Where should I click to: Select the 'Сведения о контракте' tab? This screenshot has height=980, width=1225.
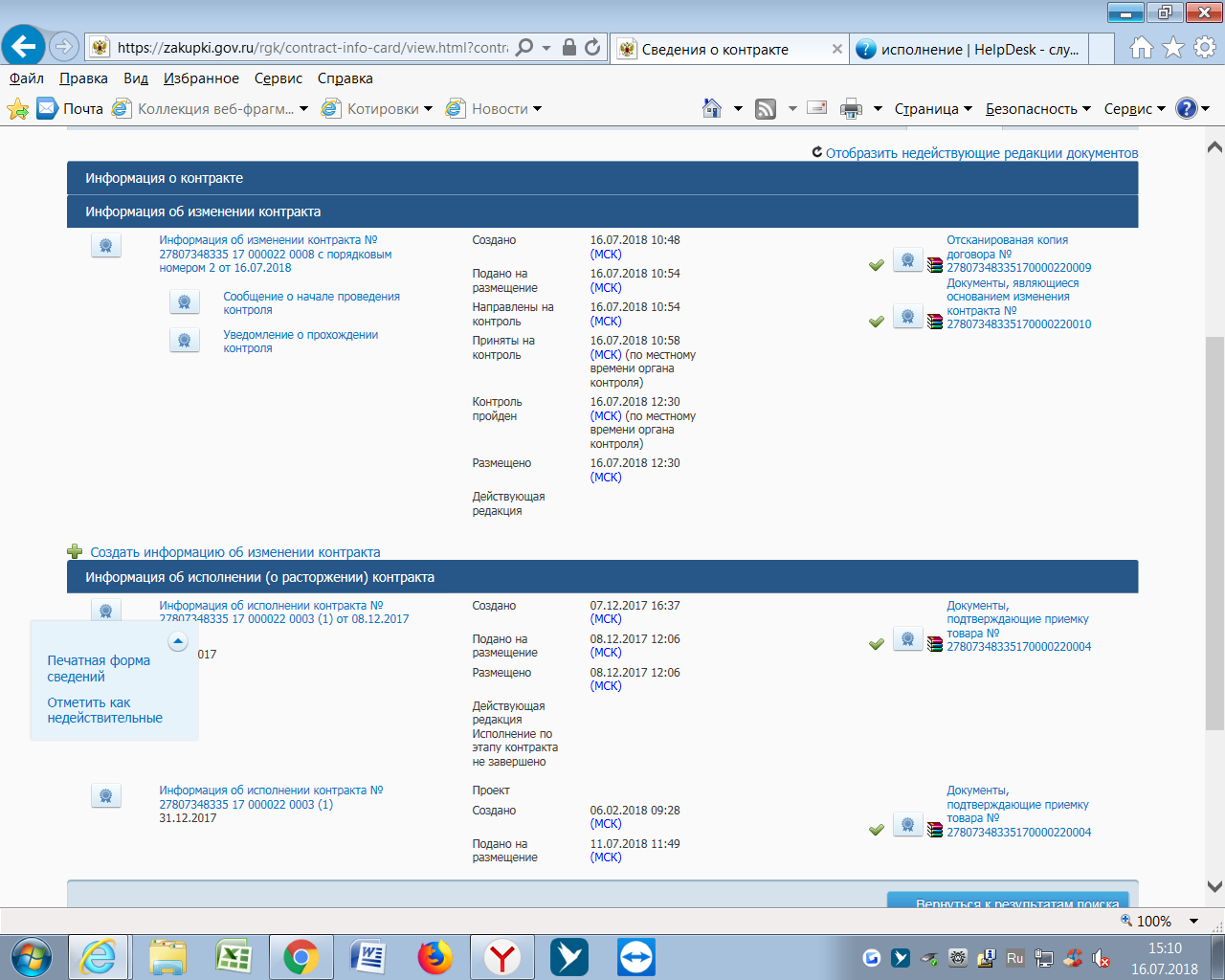pyautogui.click(x=730, y=49)
